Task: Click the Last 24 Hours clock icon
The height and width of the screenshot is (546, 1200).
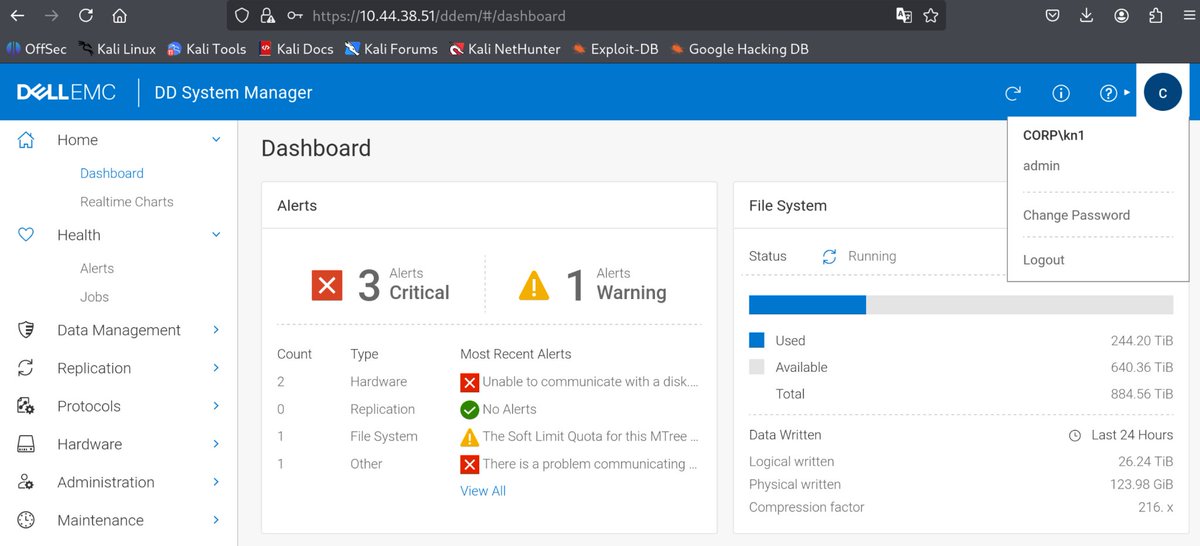Action: [1075, 436]
